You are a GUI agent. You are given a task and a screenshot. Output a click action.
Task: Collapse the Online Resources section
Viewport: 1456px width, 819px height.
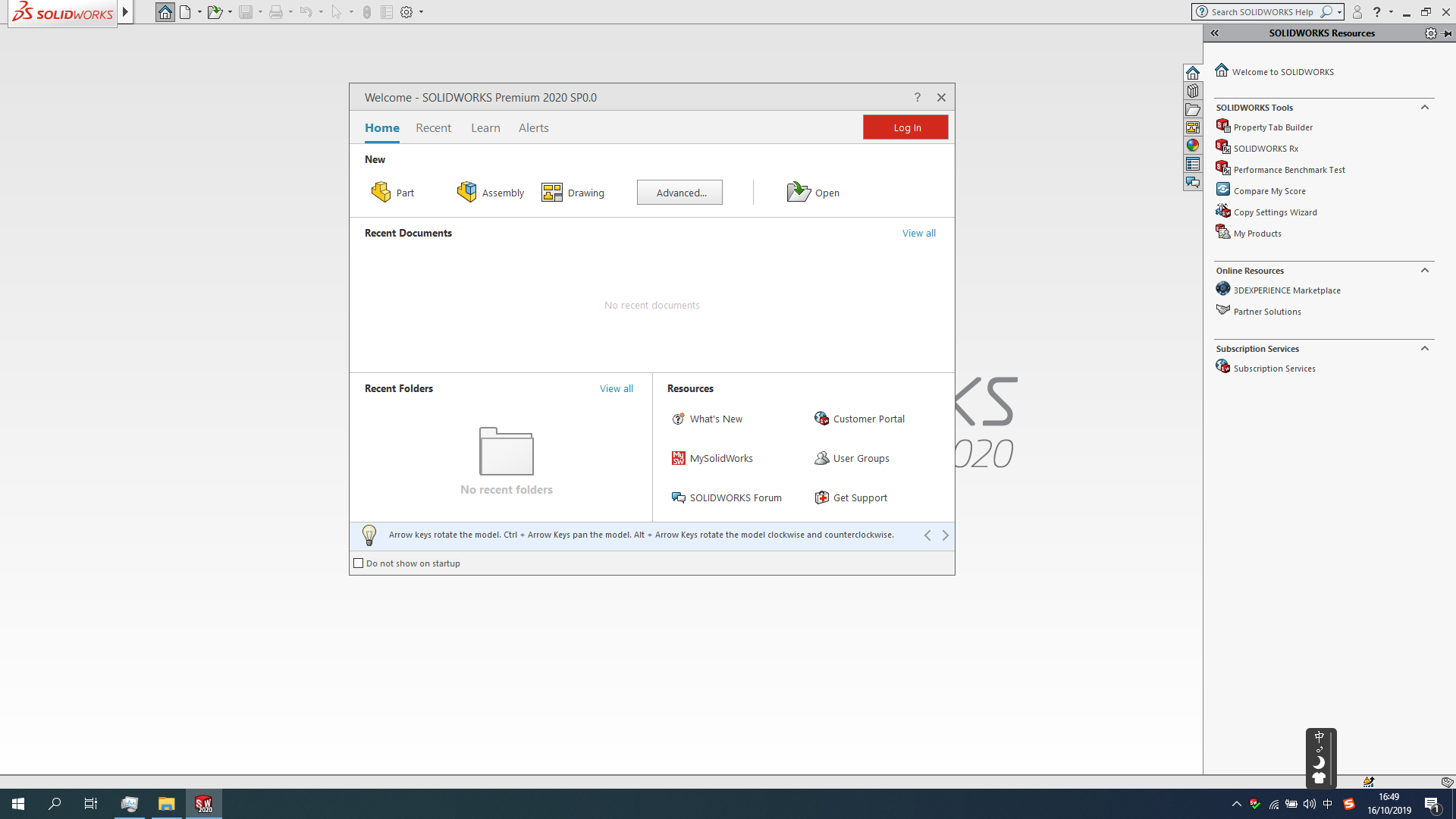pos(1425,270)
